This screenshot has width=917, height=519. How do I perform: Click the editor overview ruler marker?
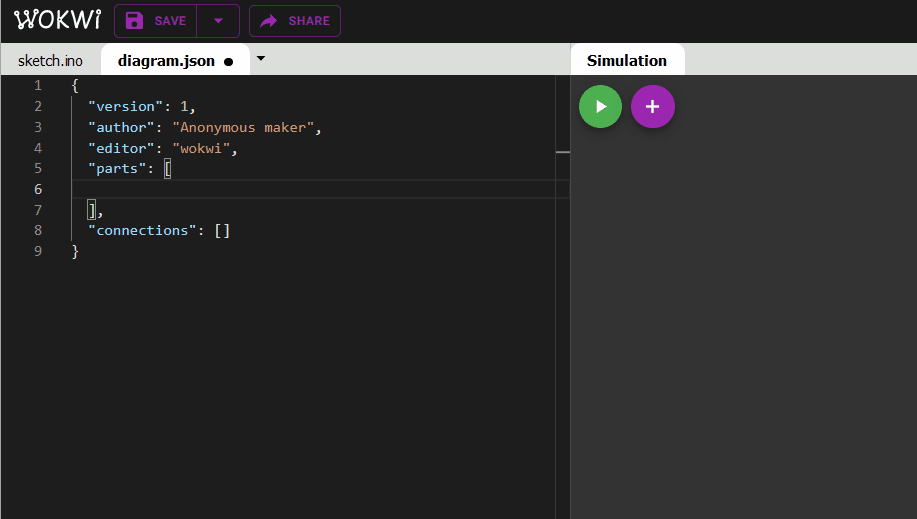[x=563, y=152]
